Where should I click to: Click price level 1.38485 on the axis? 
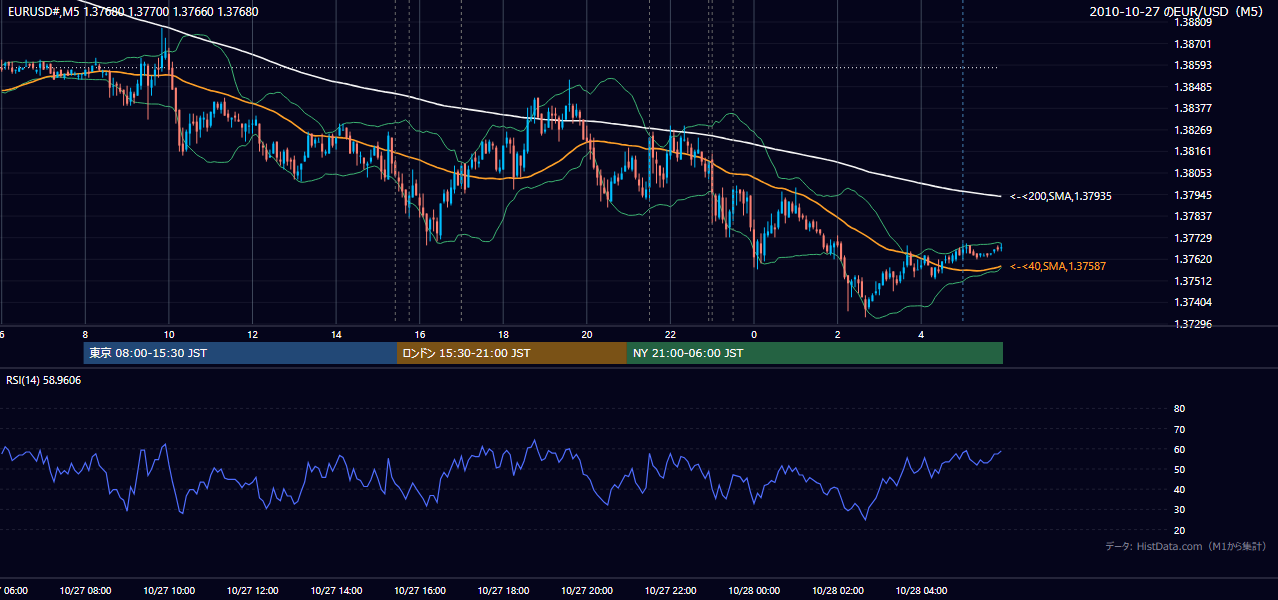pyautogui.click(x=1191, y=87)
